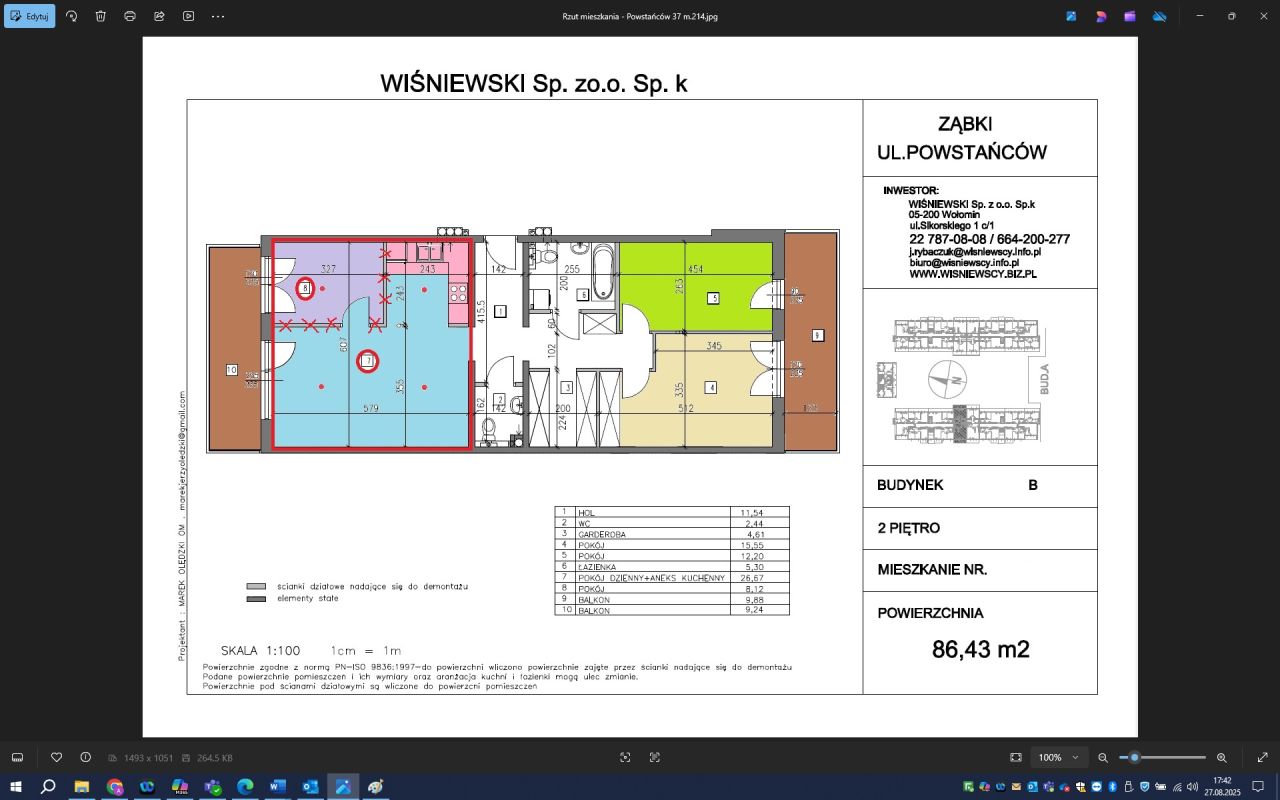Open the Wi-Fi network tray icon
Viewport: 1280px width, 800px height.
click(x=1176, y=787)
